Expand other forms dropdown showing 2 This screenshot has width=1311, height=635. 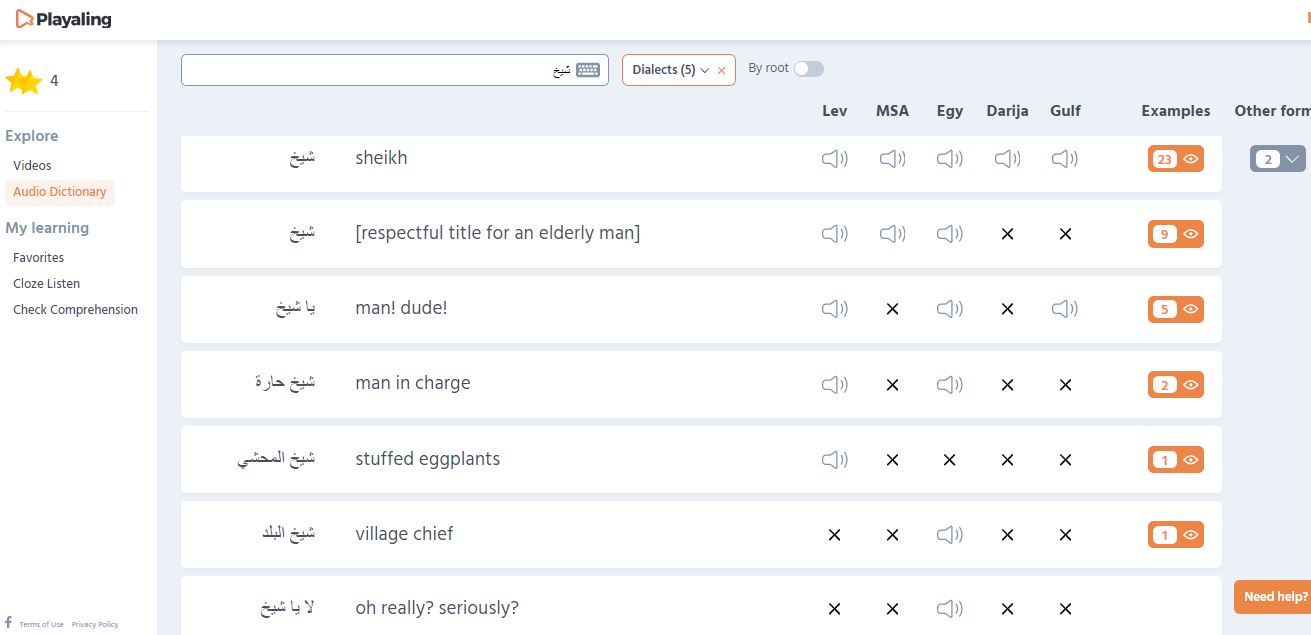point(1277,159)
